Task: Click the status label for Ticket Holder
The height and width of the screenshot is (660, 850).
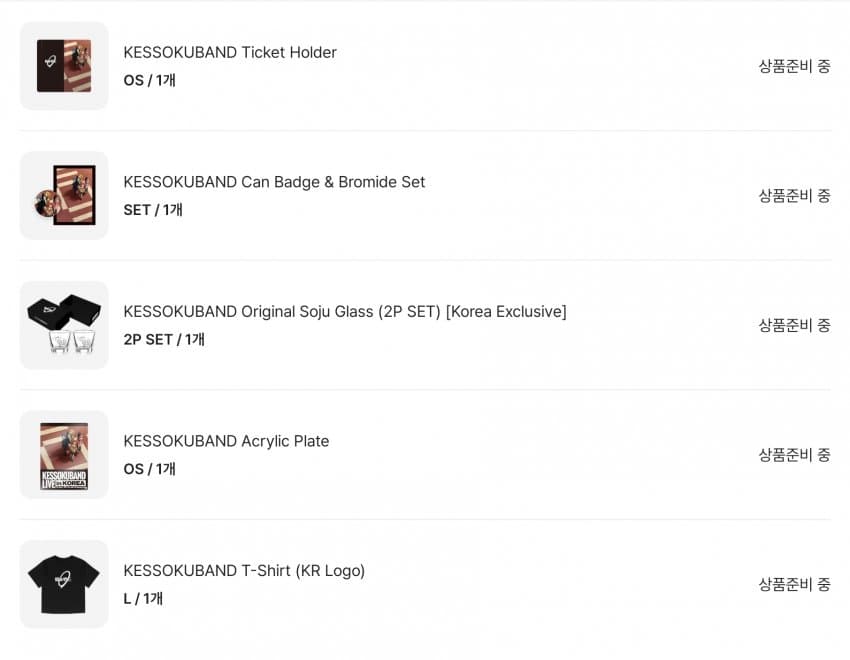Action: click(794, 66)
